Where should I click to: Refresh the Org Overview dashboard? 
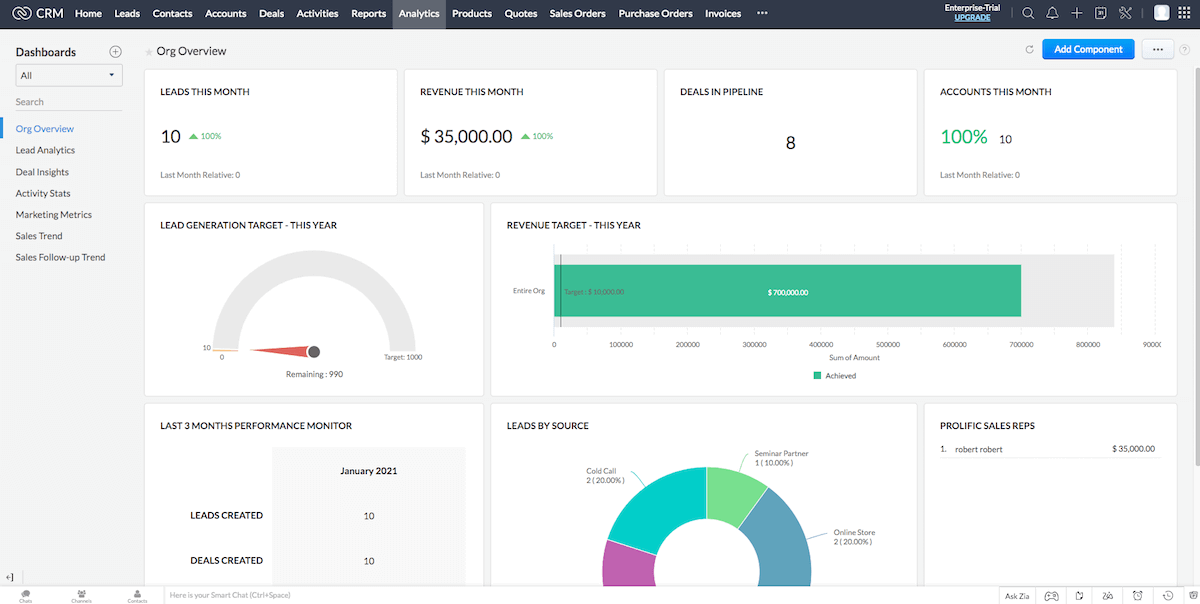coord(1029,48)
